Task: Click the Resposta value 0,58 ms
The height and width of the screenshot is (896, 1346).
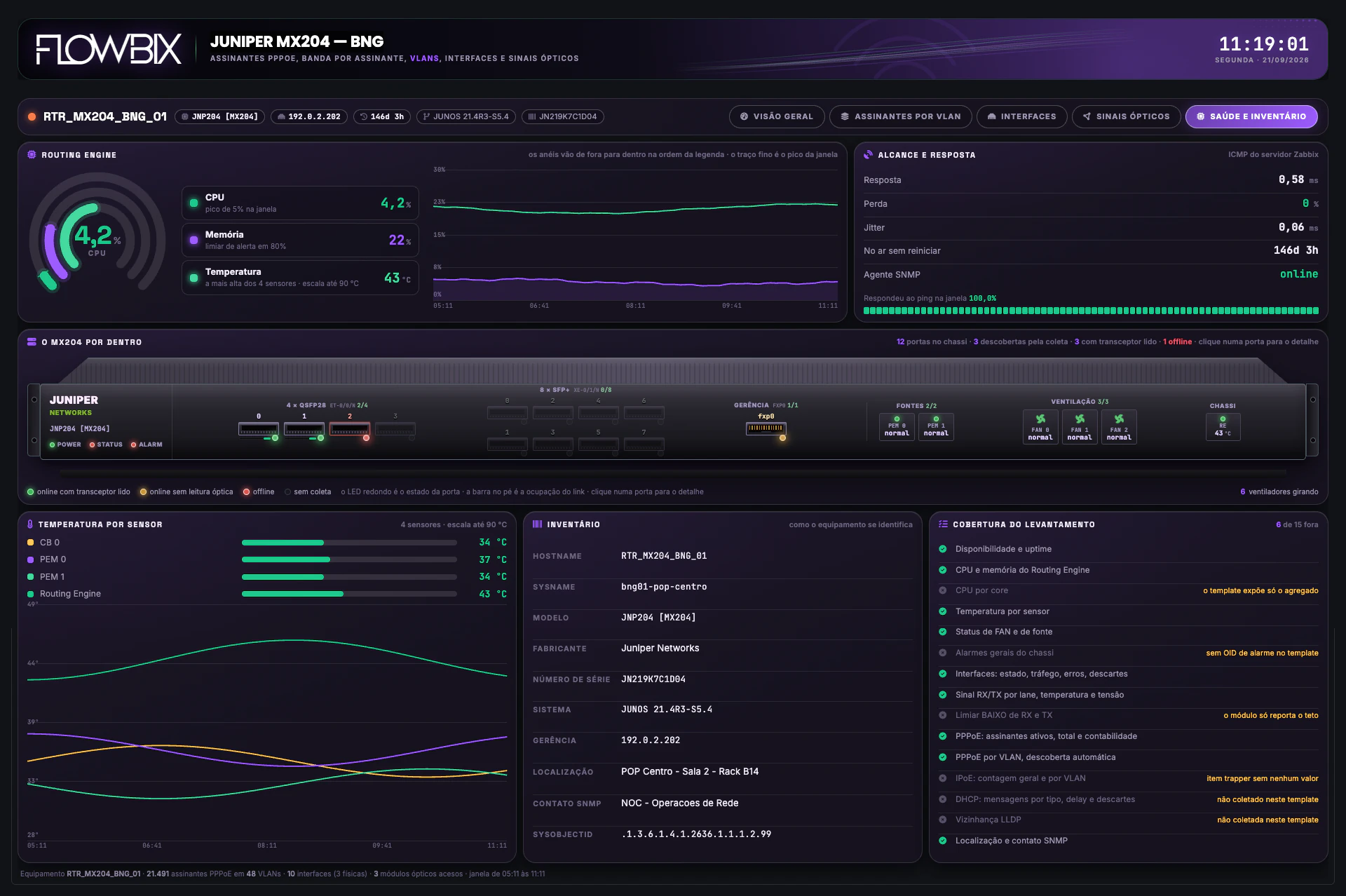Action: coord(1298,179)
